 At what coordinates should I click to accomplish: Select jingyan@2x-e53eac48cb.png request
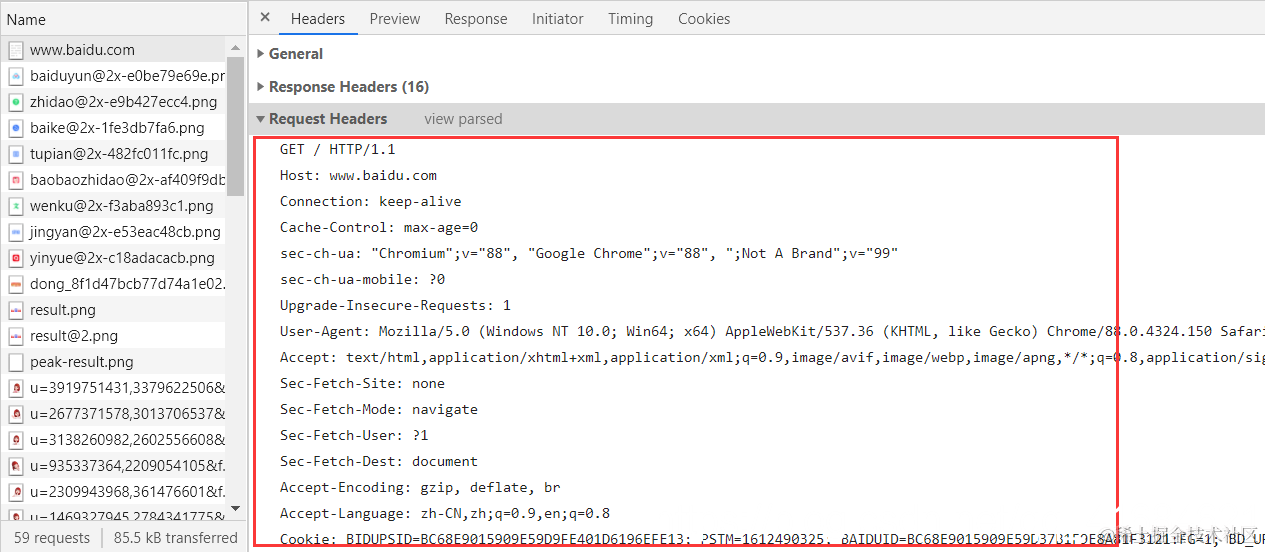coord(114,232)
